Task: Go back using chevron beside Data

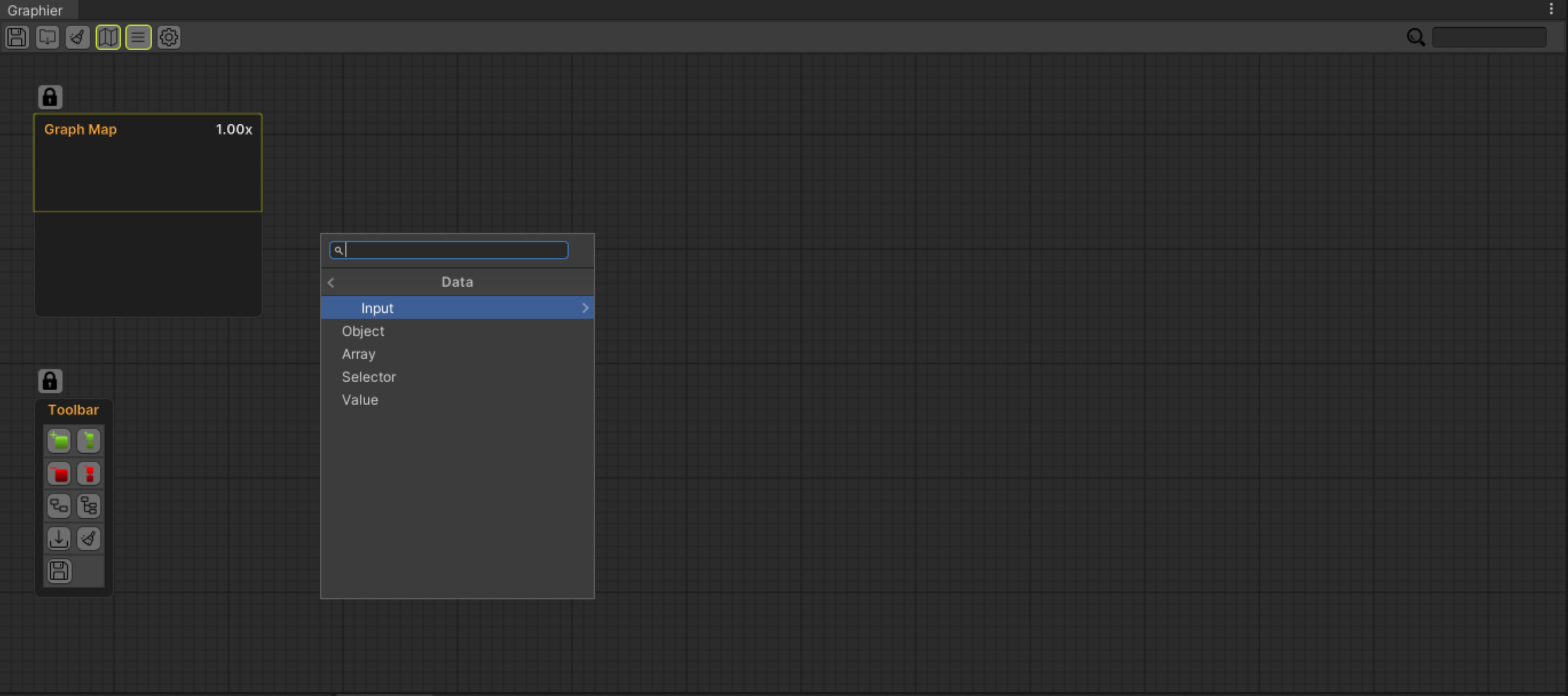Action: 331,282
